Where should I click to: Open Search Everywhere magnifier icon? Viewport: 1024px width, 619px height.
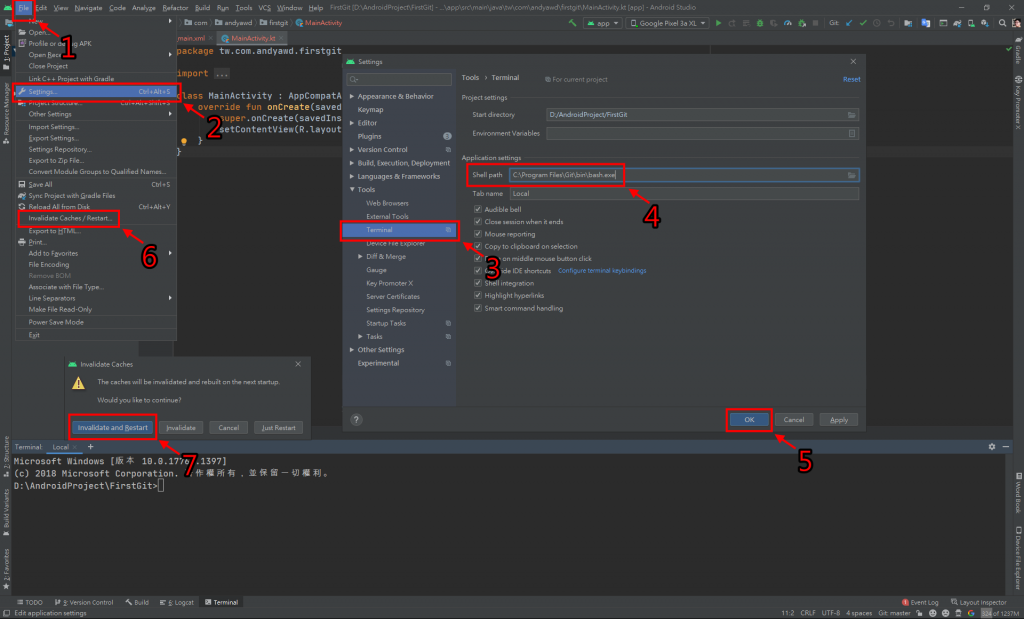pyautogui.click(x=1002, y=23)
